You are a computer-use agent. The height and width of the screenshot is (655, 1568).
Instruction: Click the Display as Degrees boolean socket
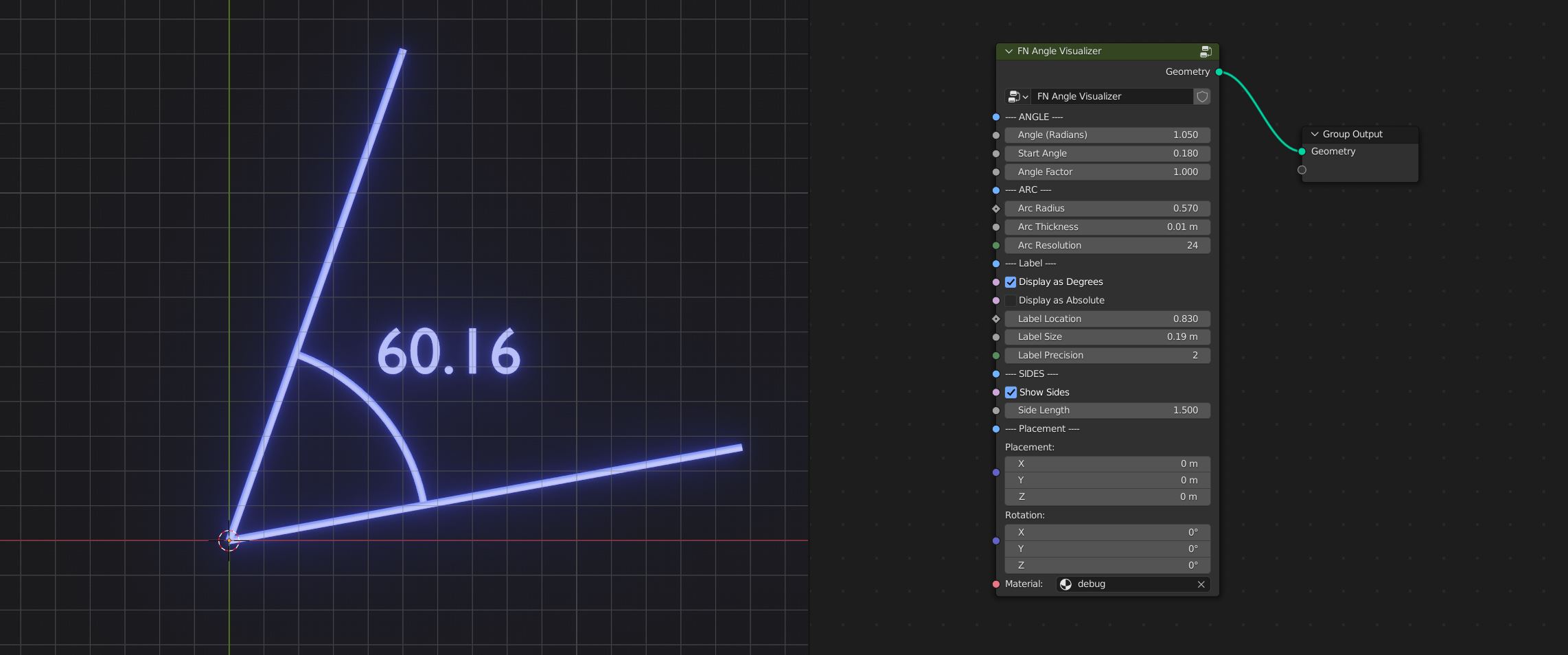996,282
